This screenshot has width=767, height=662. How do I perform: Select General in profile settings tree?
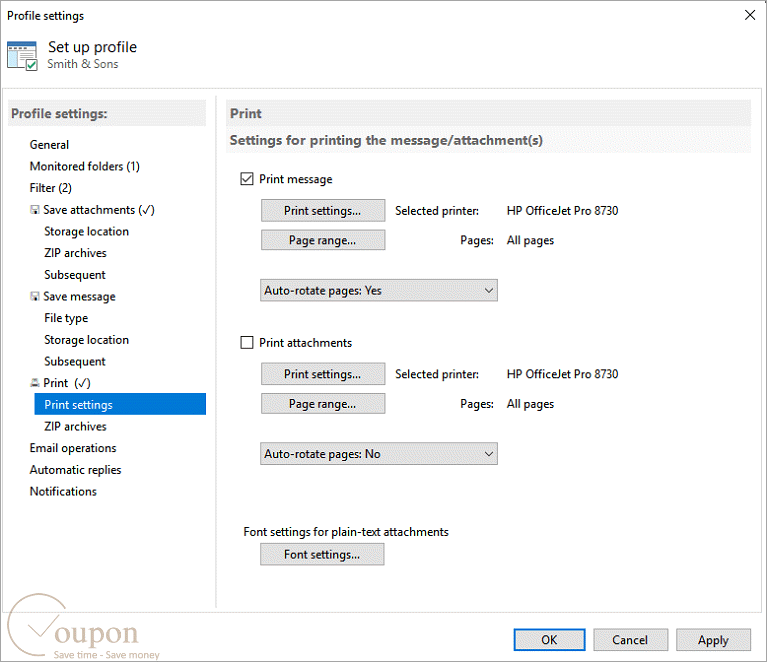(49, 145)
